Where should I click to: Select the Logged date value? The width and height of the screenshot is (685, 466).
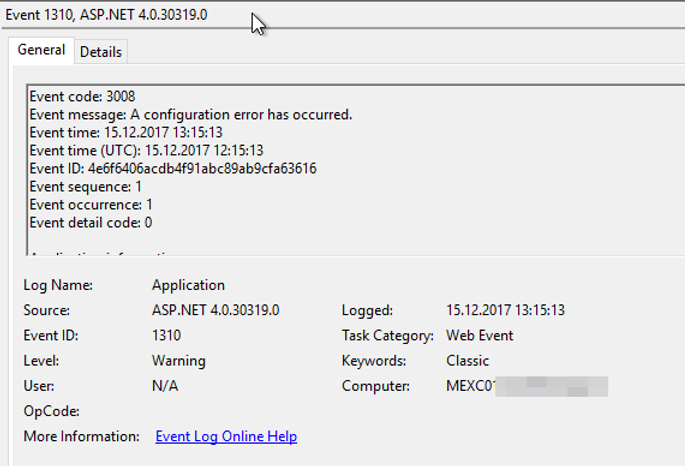pos(504,310)
